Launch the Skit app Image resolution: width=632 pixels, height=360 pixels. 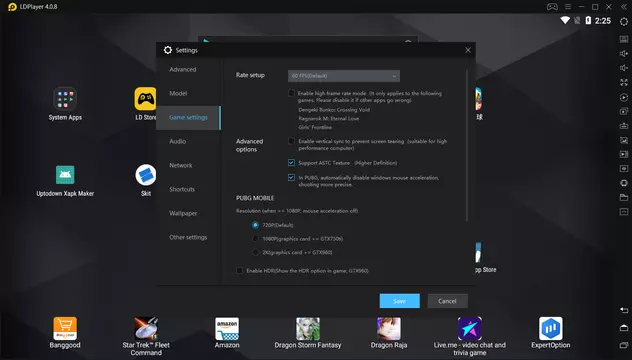coord(146,181)
